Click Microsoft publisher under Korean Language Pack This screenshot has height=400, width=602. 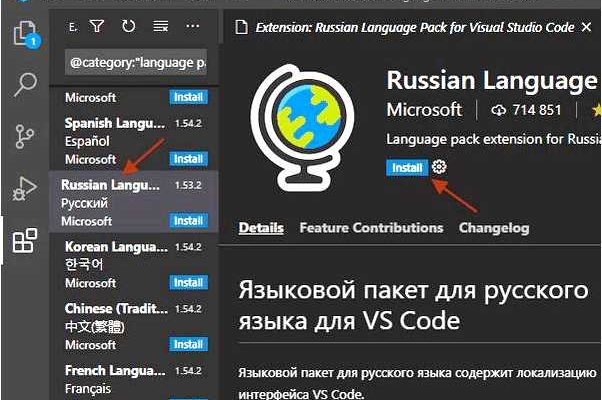point(90,283)
